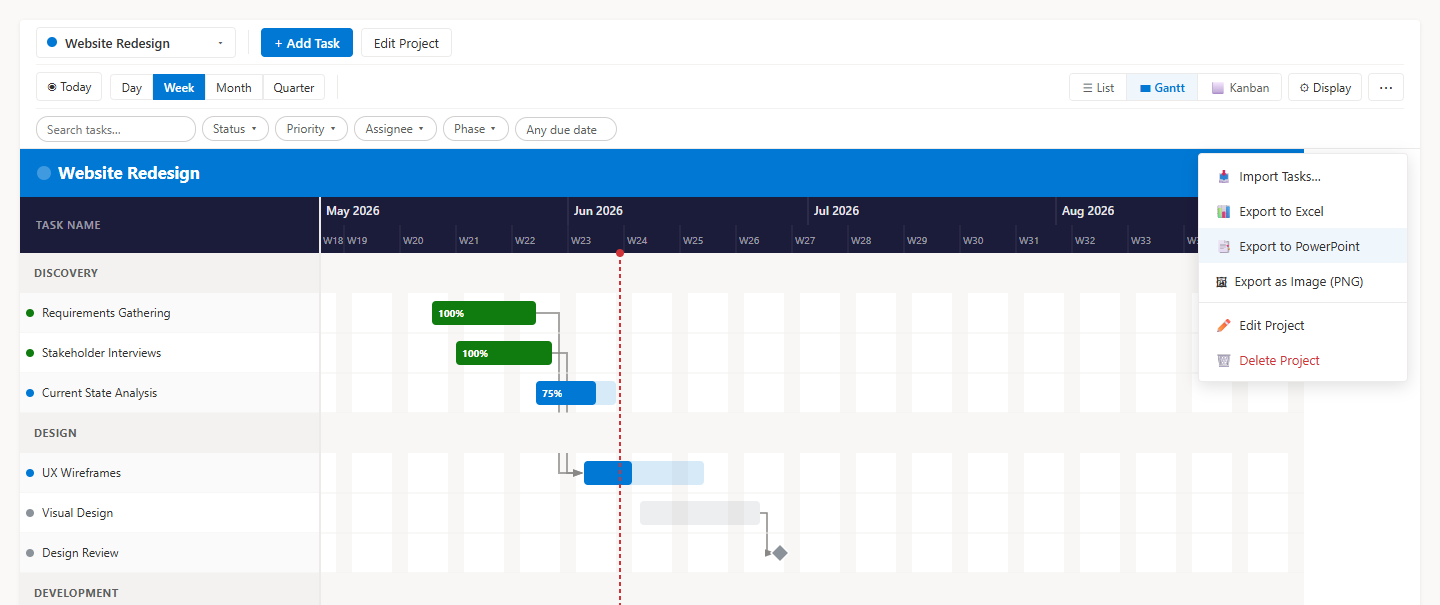Click the gray Visual Design Gantt bar
Screen dimensions: 1440x605
[x=700, y=513]
